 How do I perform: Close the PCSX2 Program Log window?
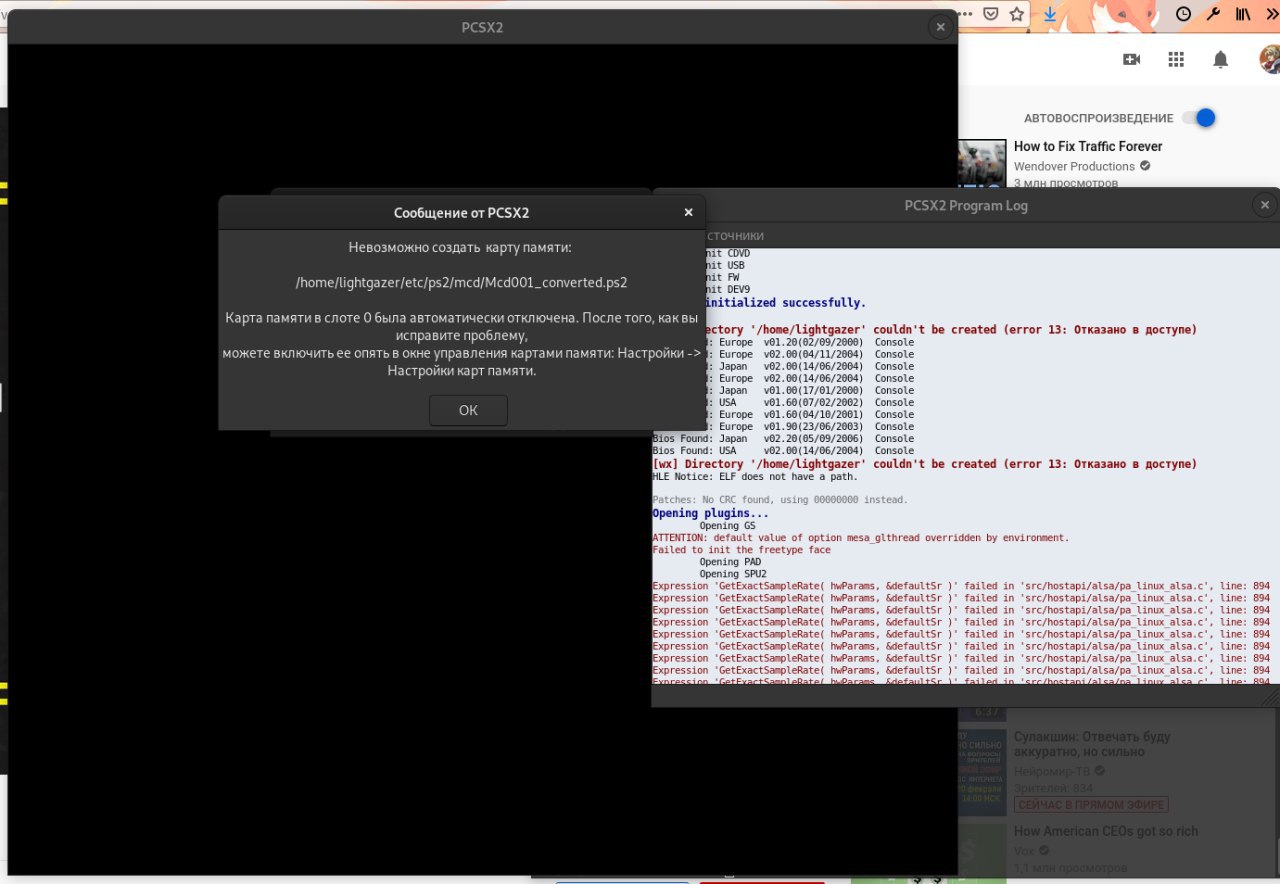1264,205
